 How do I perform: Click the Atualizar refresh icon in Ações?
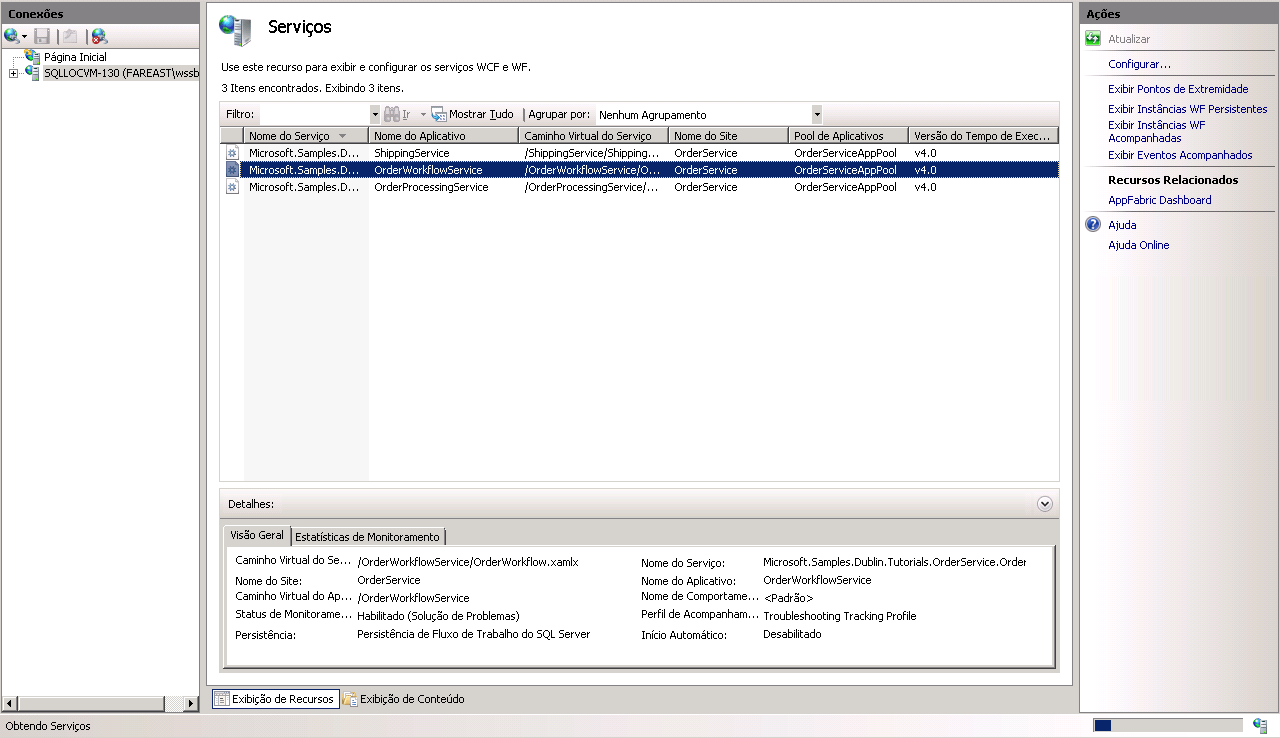(x=1093, y=39)
